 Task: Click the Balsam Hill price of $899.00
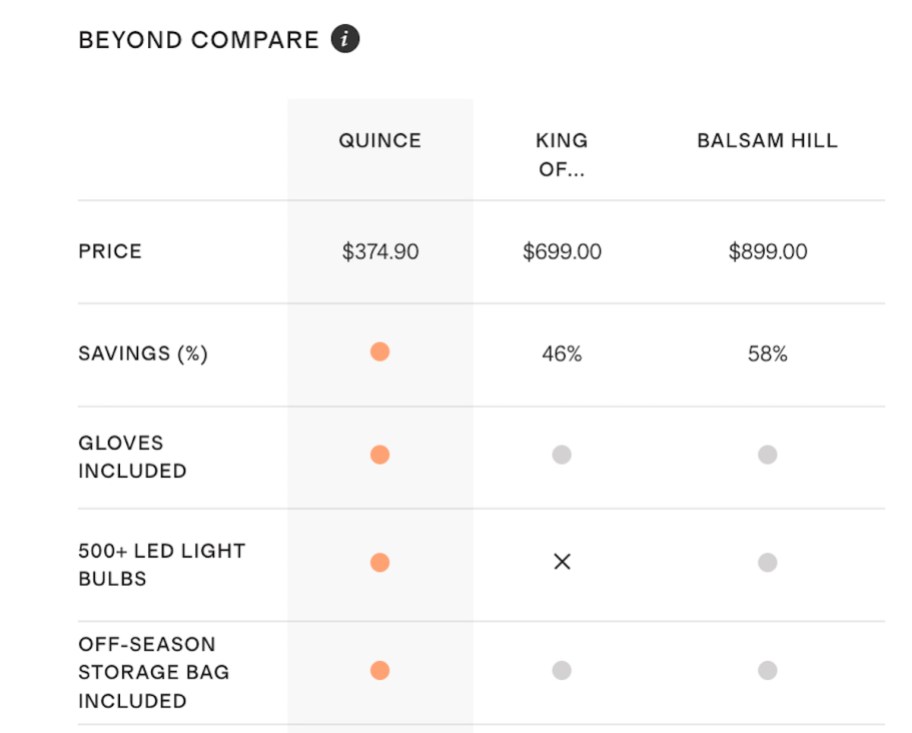(x=768, y=251)
